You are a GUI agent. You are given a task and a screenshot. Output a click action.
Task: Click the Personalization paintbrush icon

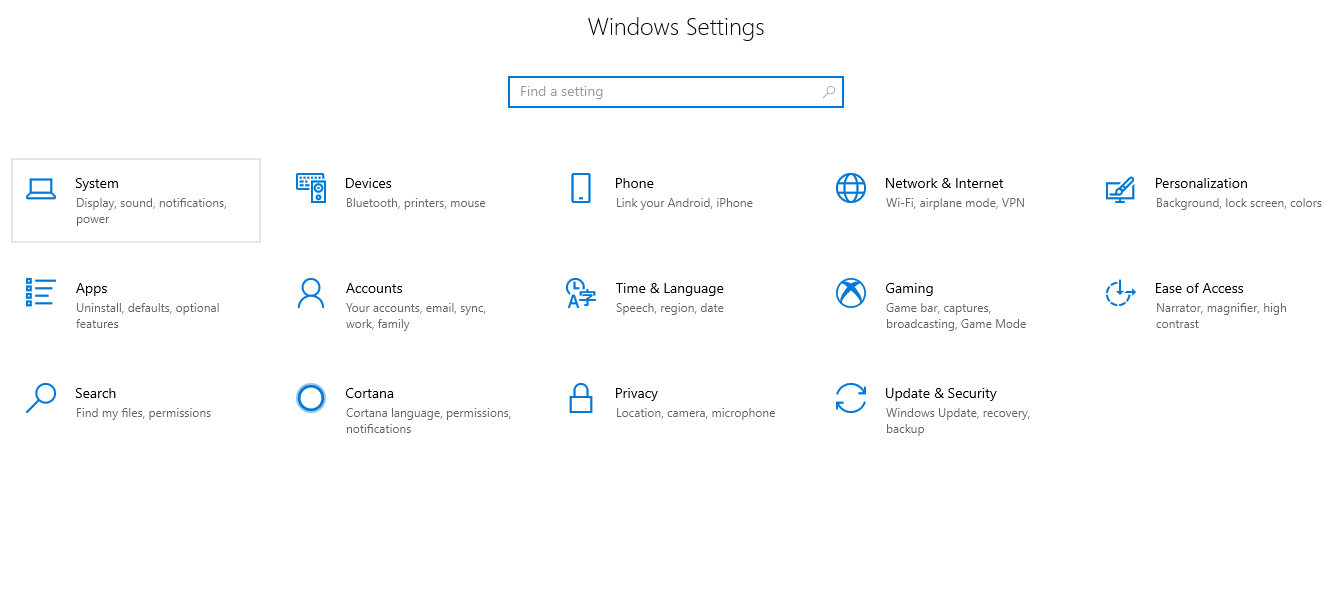1120,189
